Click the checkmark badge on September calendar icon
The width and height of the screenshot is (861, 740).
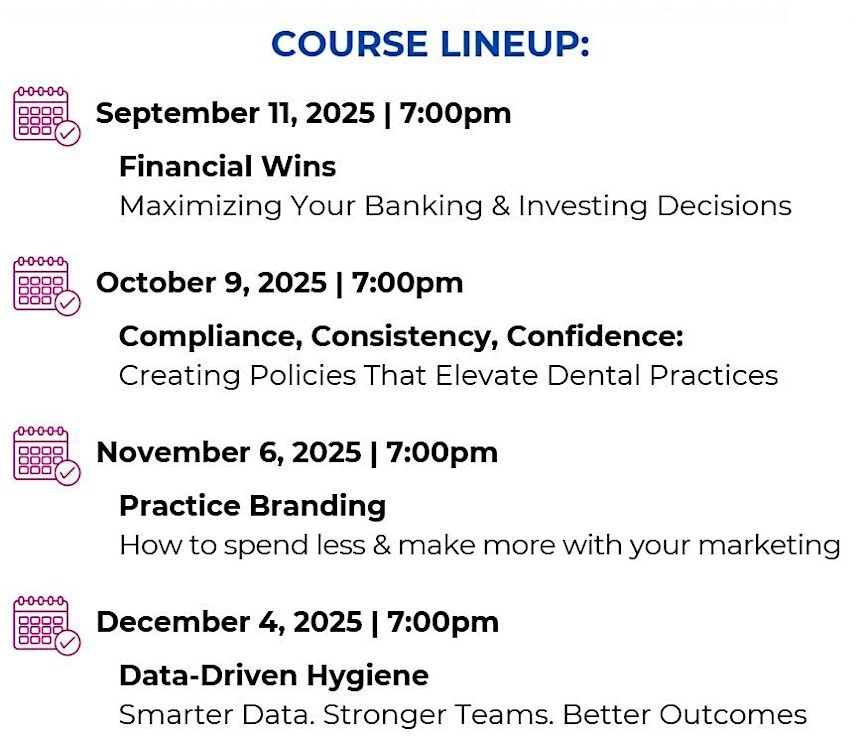click(69, 133)
